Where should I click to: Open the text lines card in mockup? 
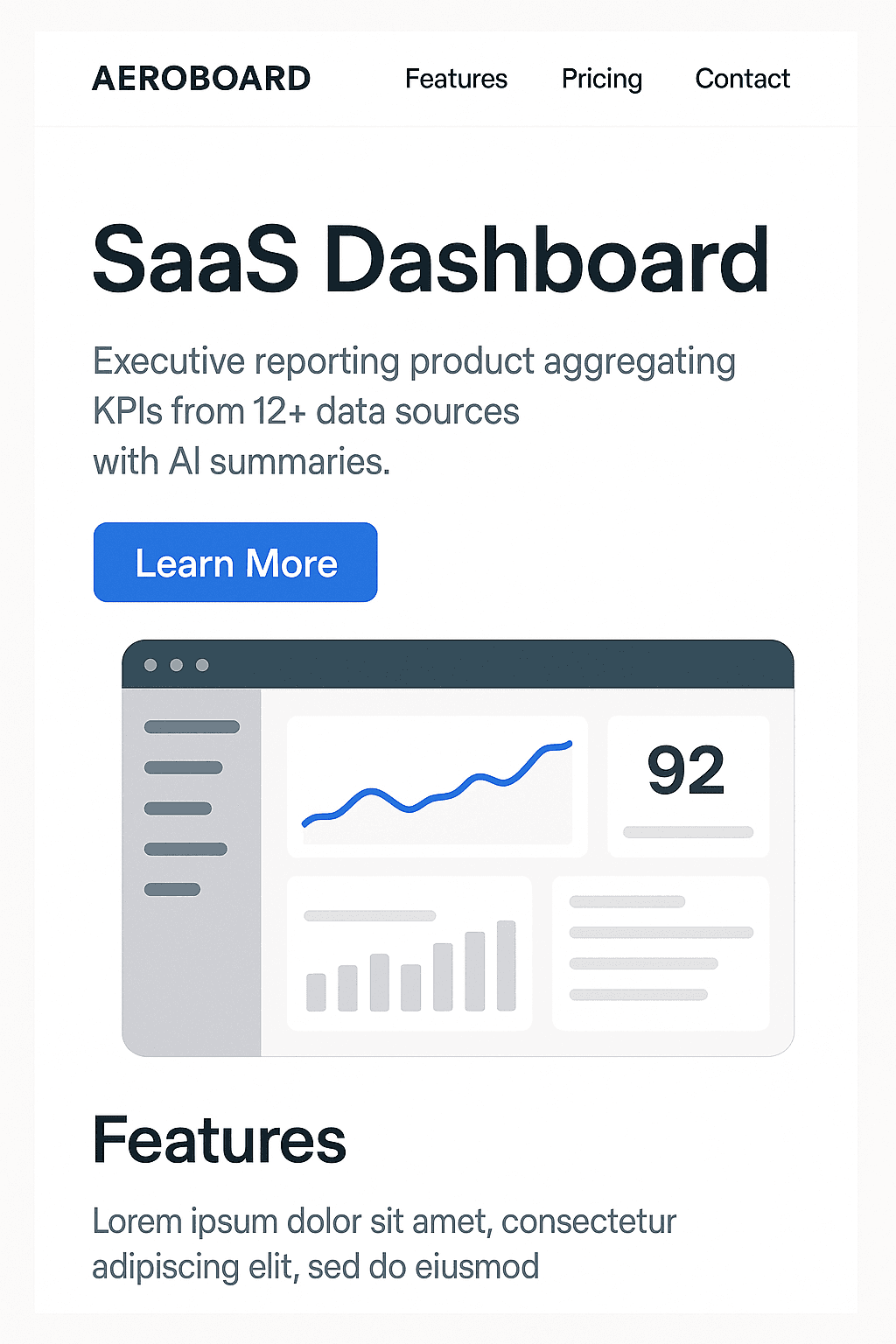(661, 953)
